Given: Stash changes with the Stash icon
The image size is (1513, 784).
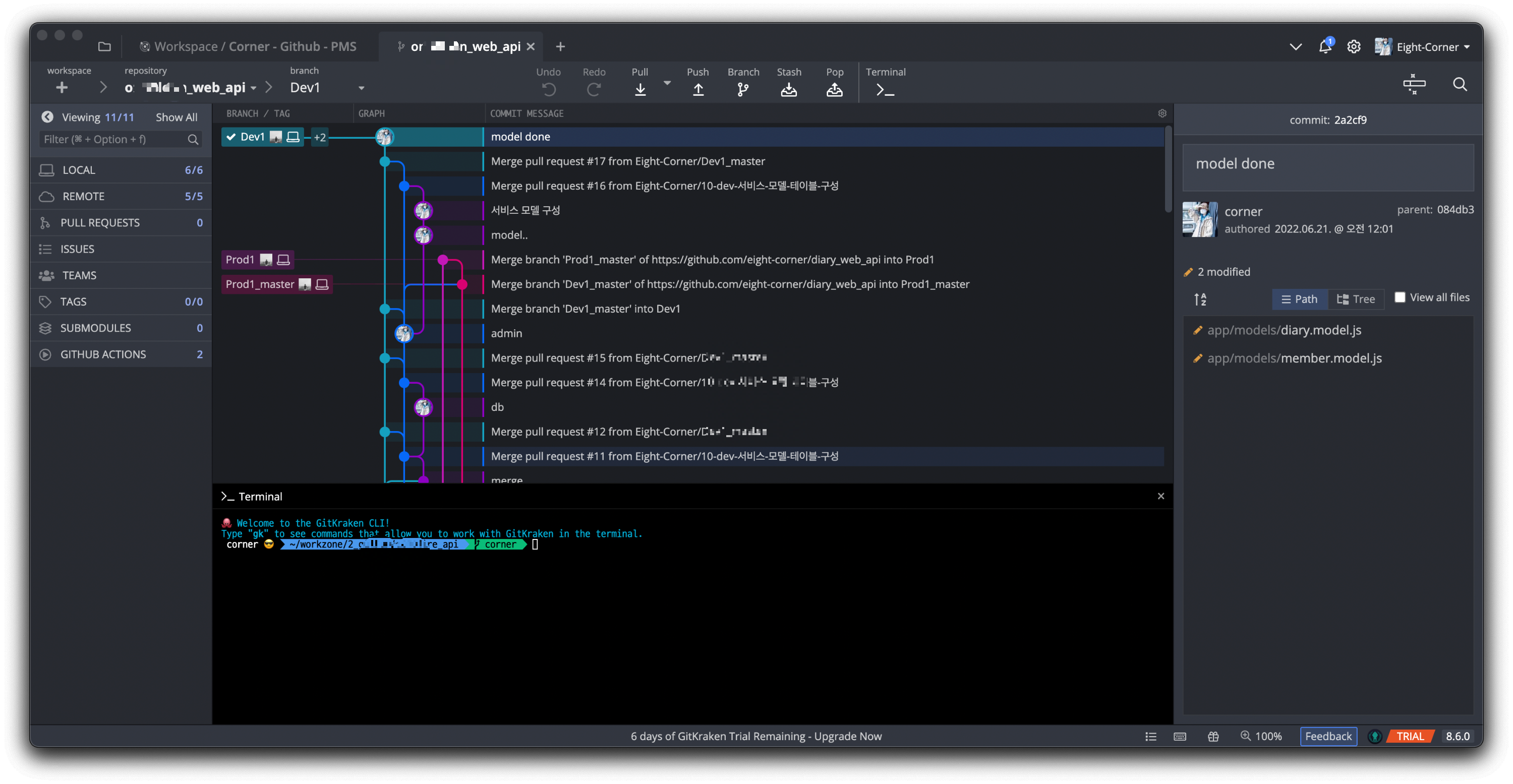Looking at the screenshot, I should click(x=789, y=90).
